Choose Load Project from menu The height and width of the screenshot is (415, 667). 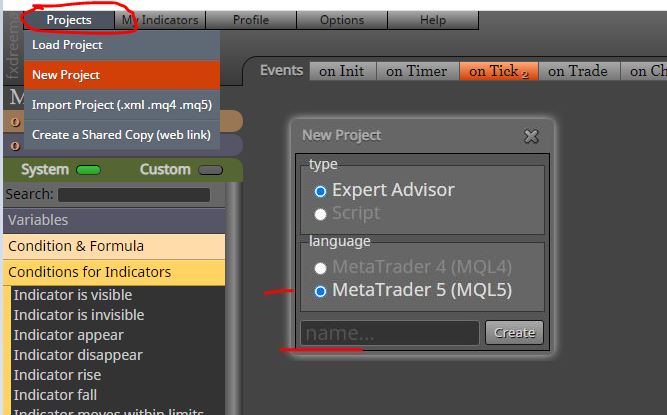[122, 45]
